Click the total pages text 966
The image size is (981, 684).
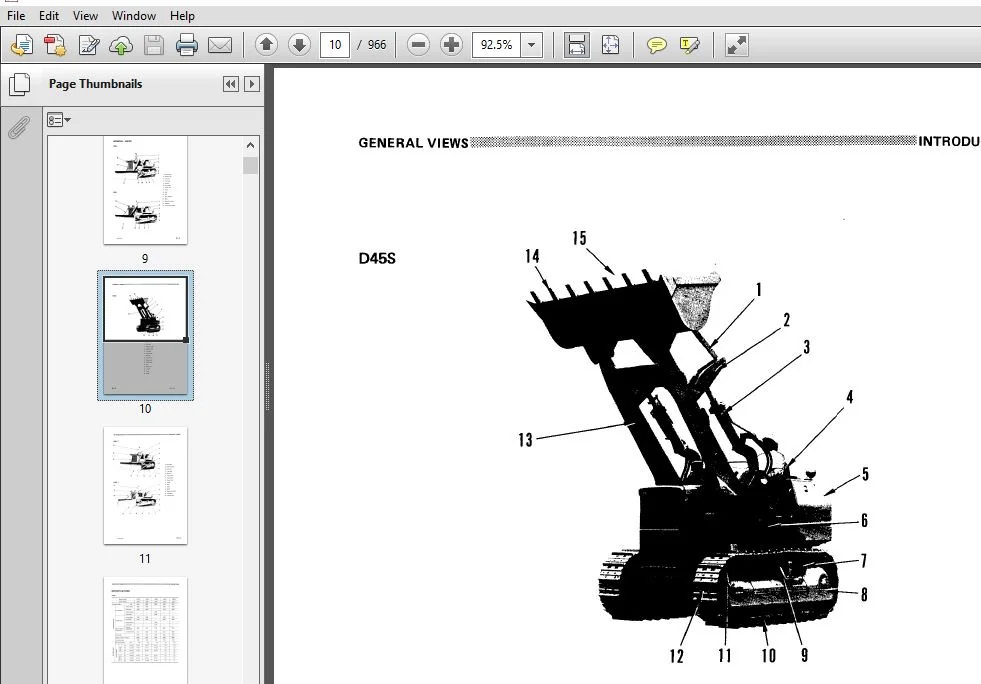tap(377, 44)
